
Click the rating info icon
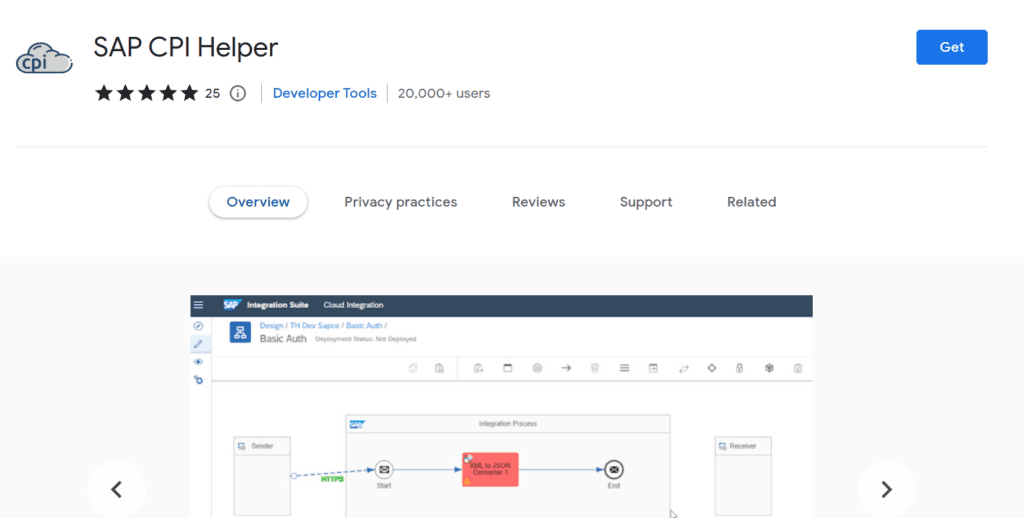[238, 93]
